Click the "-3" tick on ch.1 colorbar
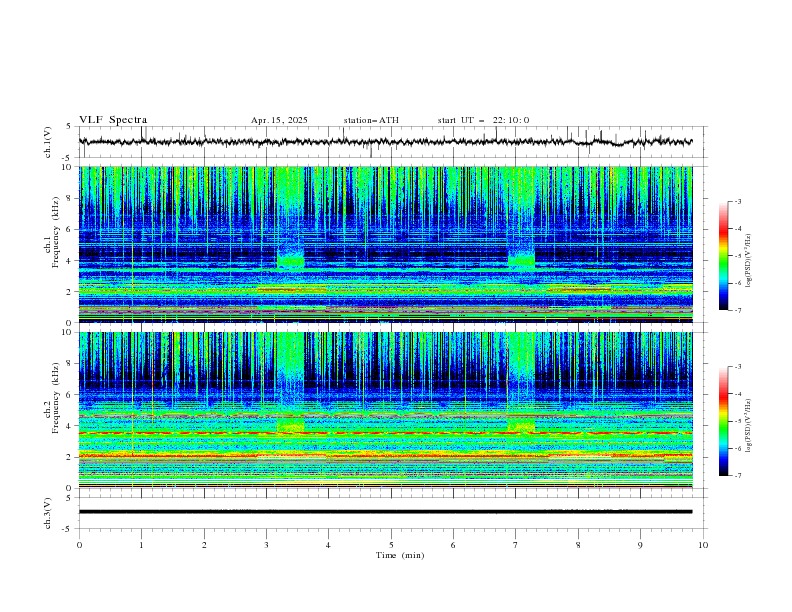Image resolution: width=792 pixels, height=612 pixels. coord(737,201)
